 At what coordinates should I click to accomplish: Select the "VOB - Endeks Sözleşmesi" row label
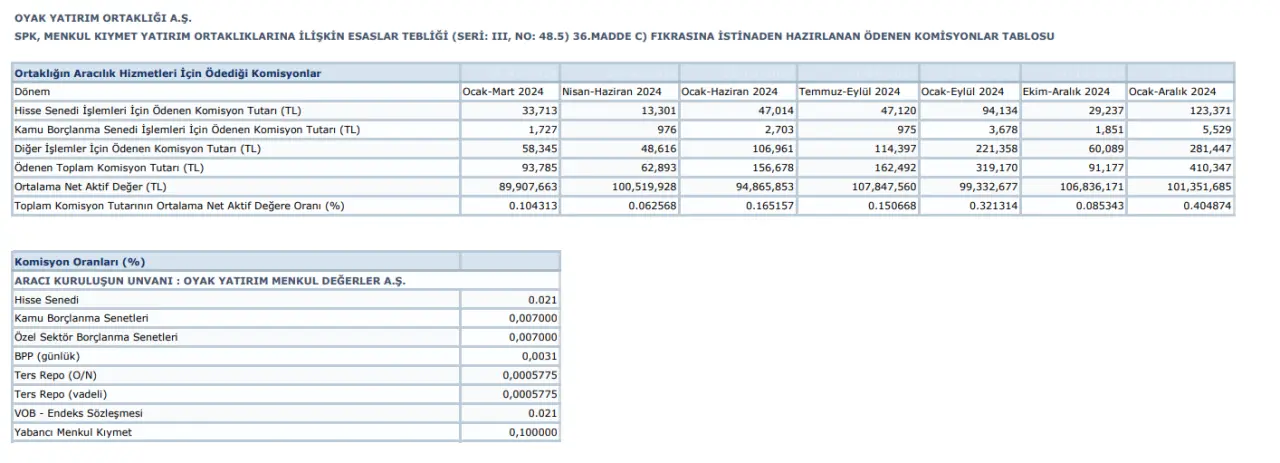click(x=80, y=413)
